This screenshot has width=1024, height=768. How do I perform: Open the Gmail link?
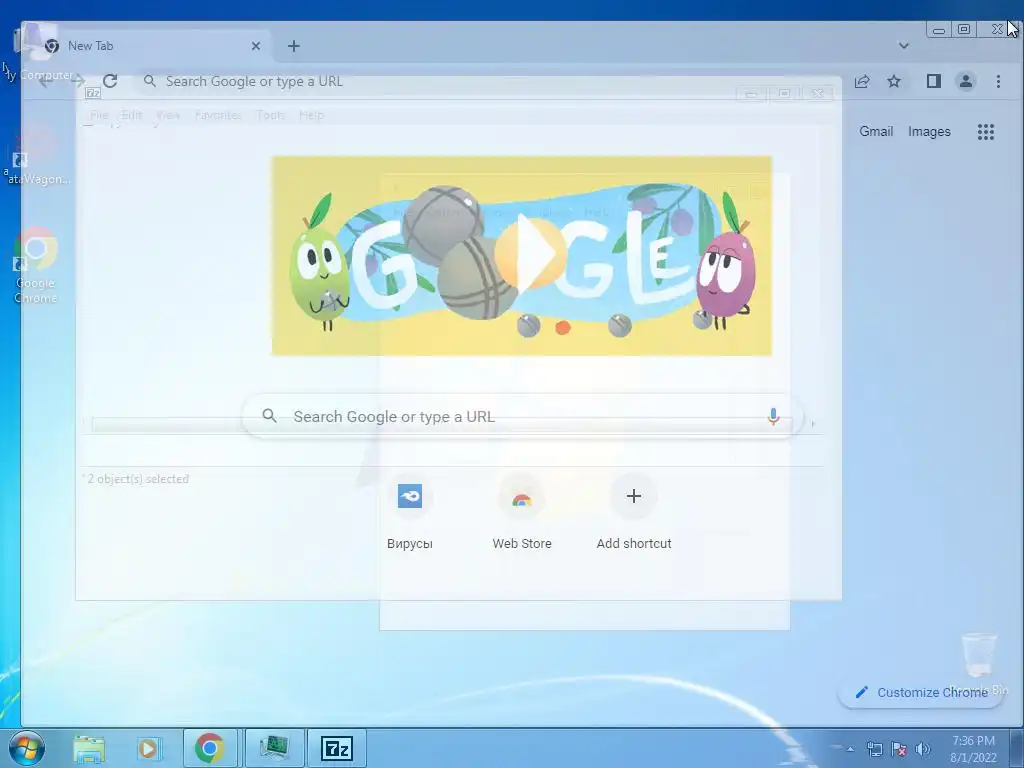coord(876,131)
